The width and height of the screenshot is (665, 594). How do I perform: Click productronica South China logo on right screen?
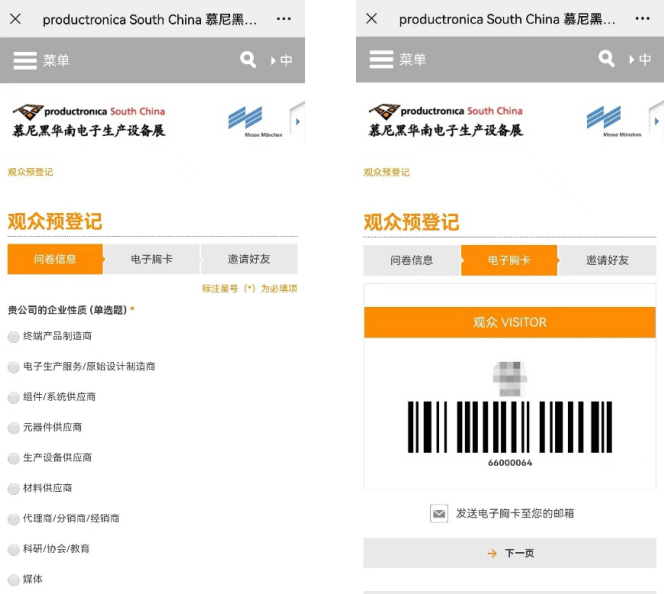[446, 121]
